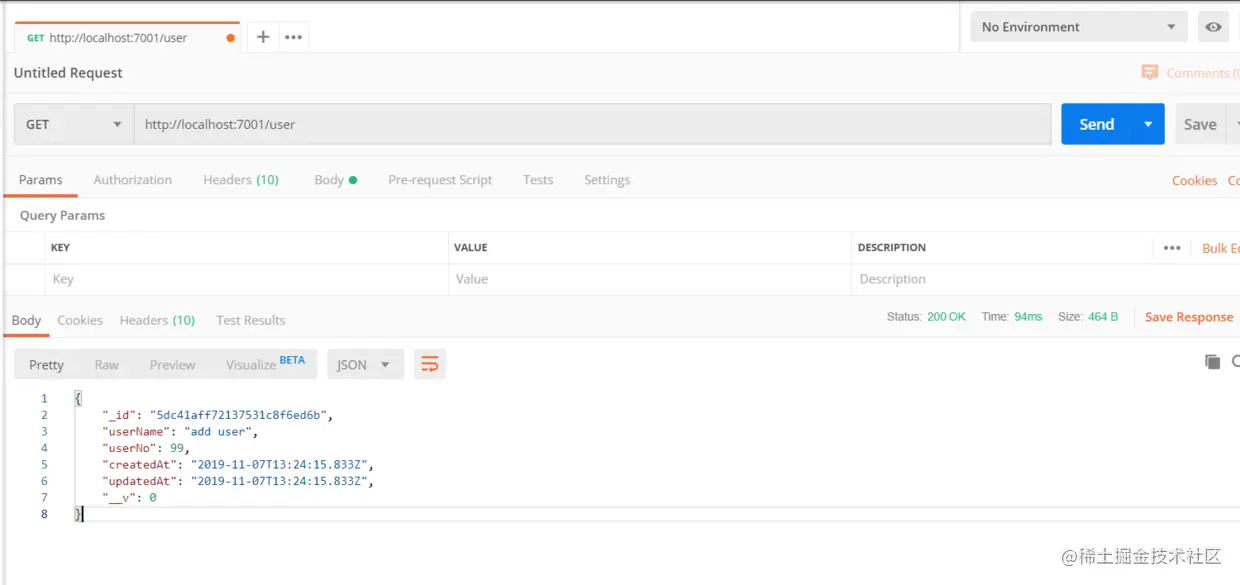Open query params column options ellipsis
Screen dimensions: 1240x585
click(x=1172, y=248)
